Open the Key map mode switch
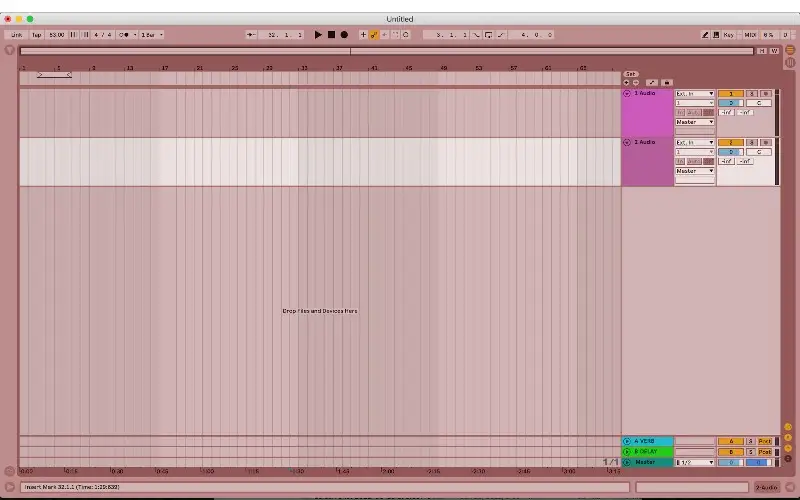 729,35
